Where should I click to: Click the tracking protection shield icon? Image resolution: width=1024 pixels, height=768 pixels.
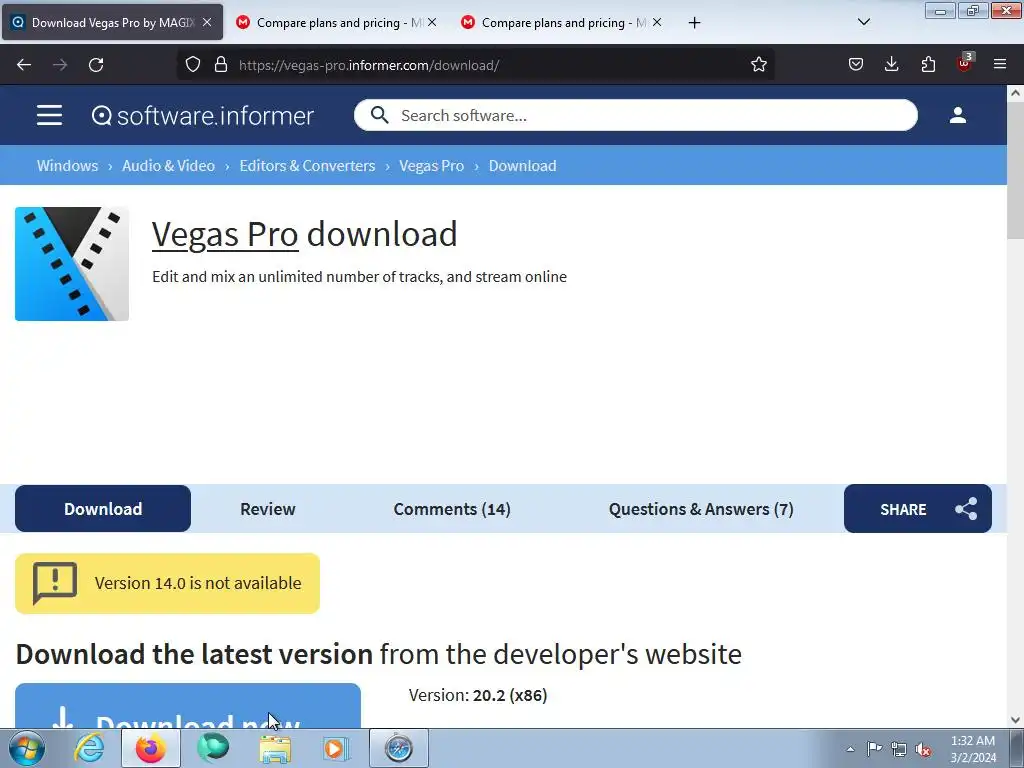click(x=193, y=64)
